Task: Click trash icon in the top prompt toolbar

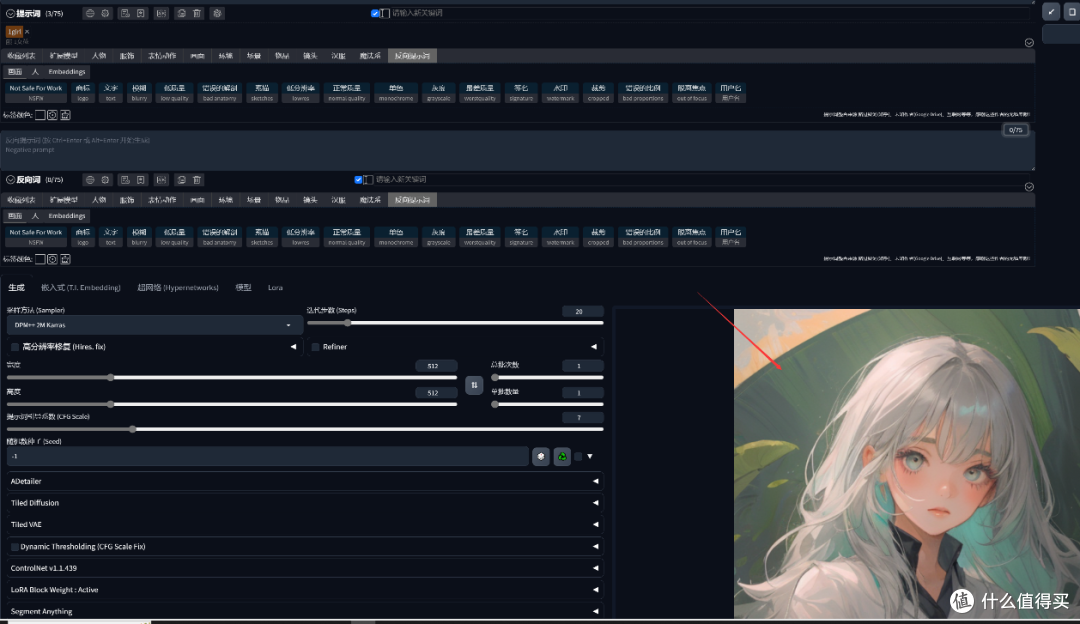Action: tap(196, 13)
